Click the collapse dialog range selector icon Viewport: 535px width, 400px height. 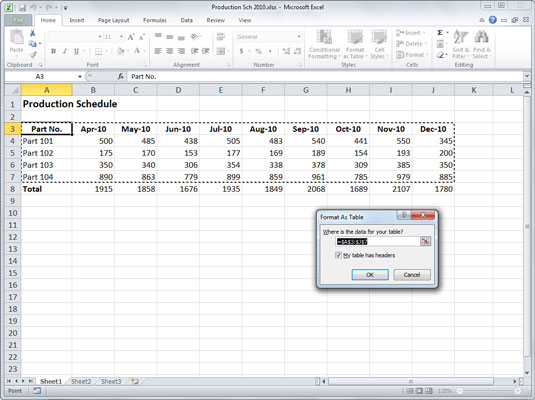425,242
